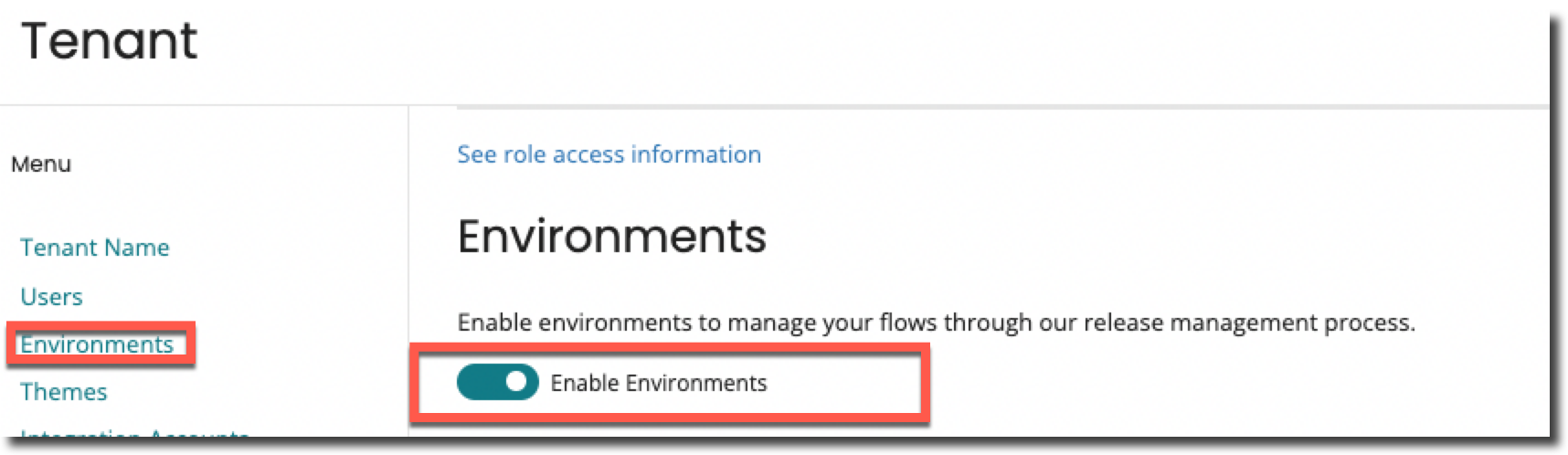
Task: Click the gray divider above the role link
Action: tap(914, 108)
